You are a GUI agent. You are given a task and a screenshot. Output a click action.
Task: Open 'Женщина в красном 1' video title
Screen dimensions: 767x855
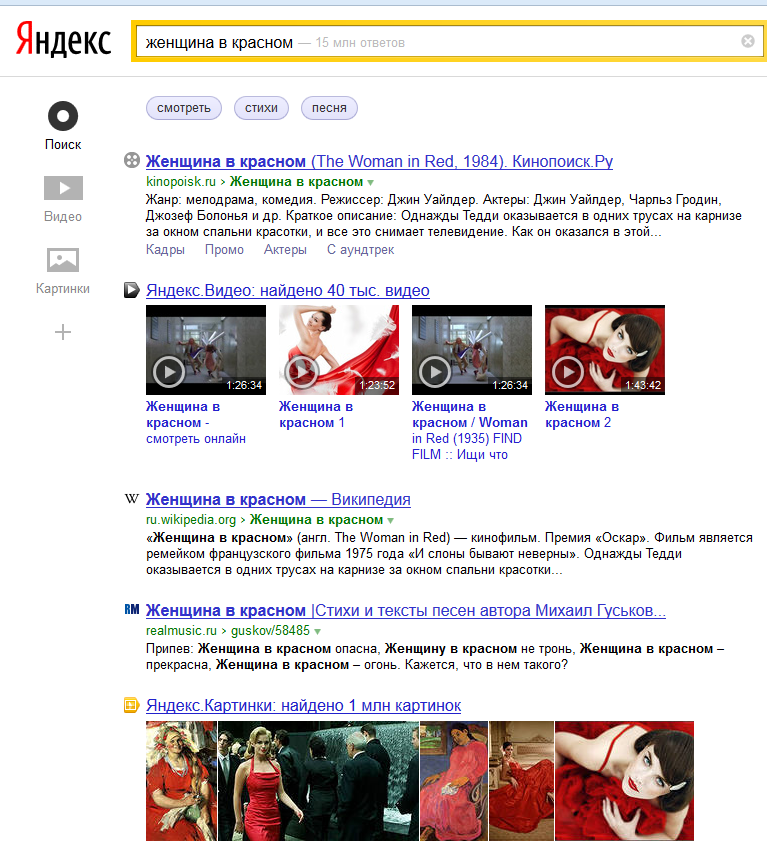[316, 414]
